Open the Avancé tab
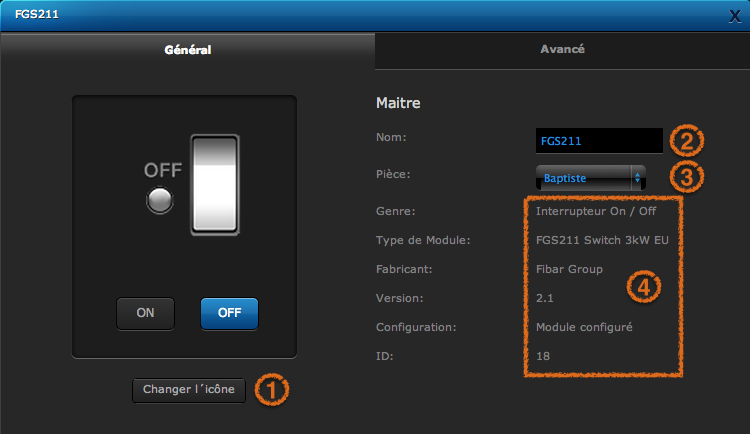Screen dimensions: 750x434 coord(562,49)
